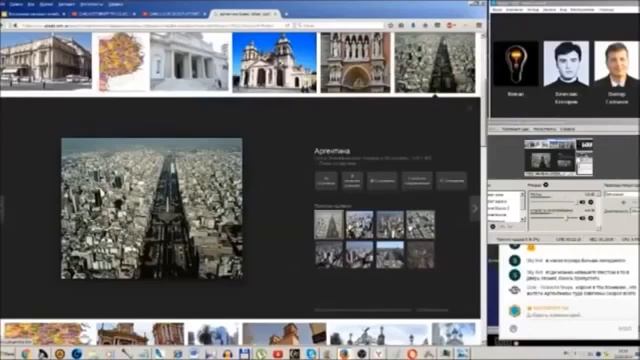Open the browser hamburger menu icon

pos(479,25)
